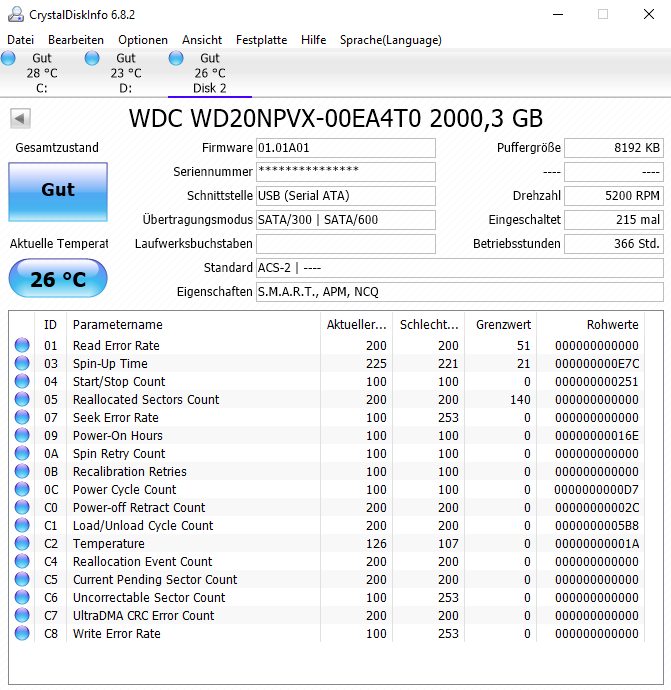Viewport: 671px width, 690px height.
Task: Select raw value 000000000E7C in Spin-Up Time row
Action: point(597,363)
